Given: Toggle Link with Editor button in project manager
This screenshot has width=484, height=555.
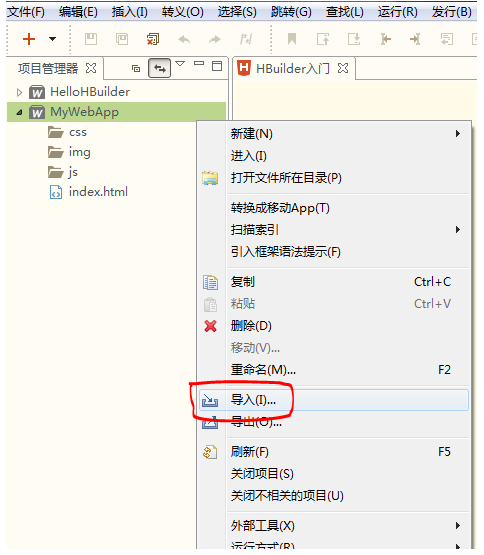Looking at the screenshot, I should pyautogui.click(x=159, y=68).
